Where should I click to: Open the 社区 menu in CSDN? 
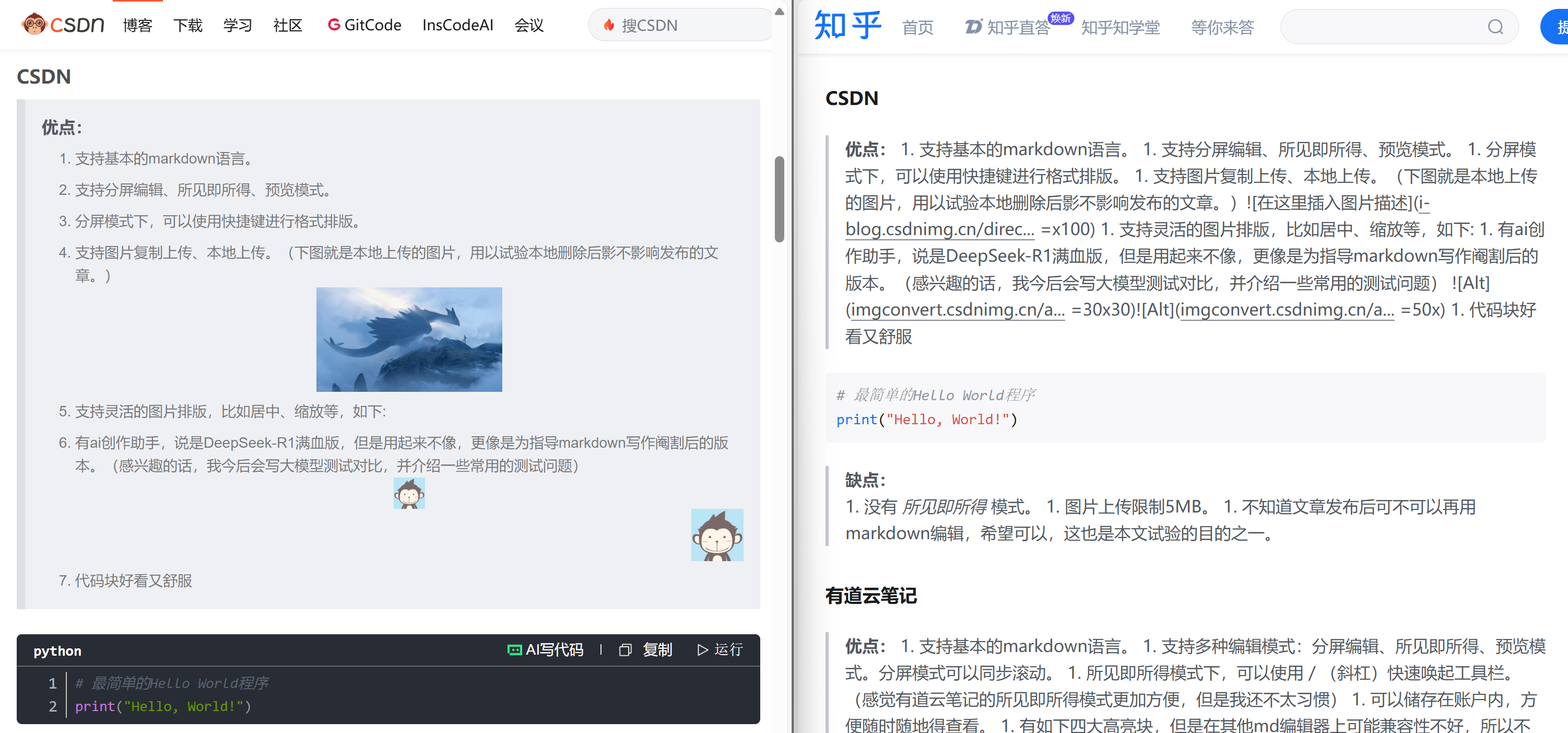[x=288, y=26]
